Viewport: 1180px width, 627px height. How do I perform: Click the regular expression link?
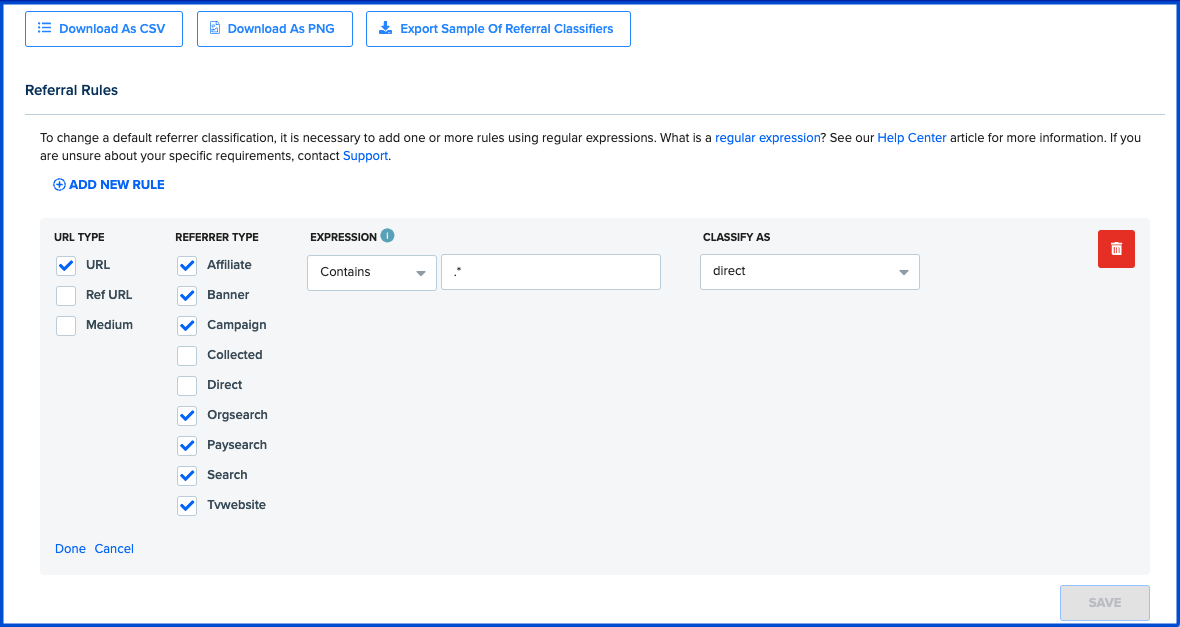[767, 137]
